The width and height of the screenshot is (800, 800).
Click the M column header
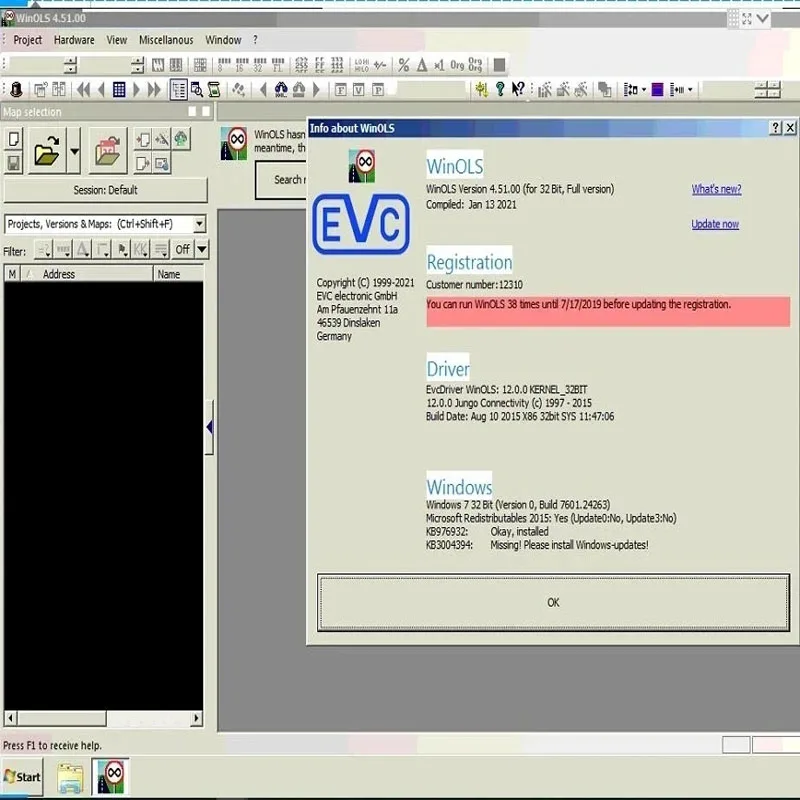click(12, 274)
